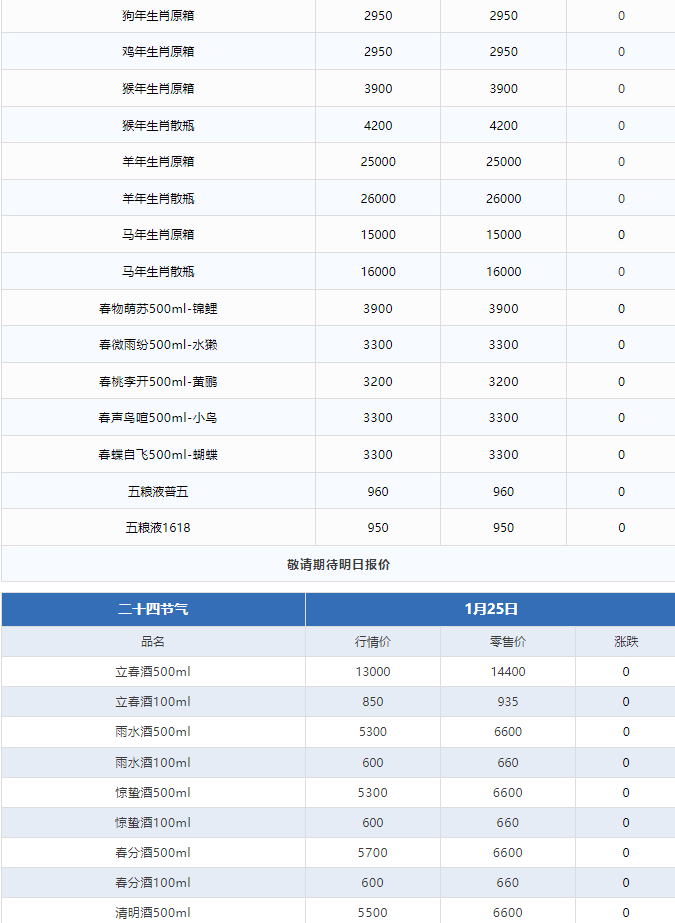Select the 立春酒500ml product name
This screenshot has width=675, height=923.
(153, 672)
